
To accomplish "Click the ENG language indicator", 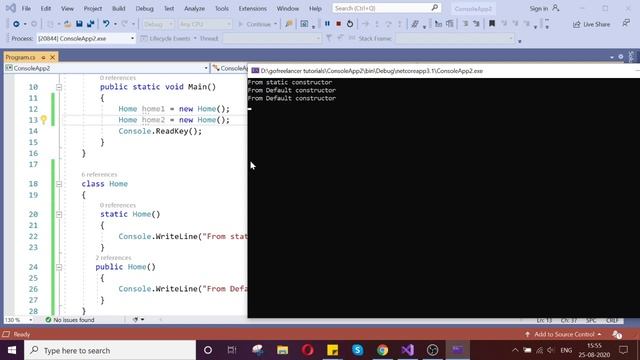I will tap(566, 350).
